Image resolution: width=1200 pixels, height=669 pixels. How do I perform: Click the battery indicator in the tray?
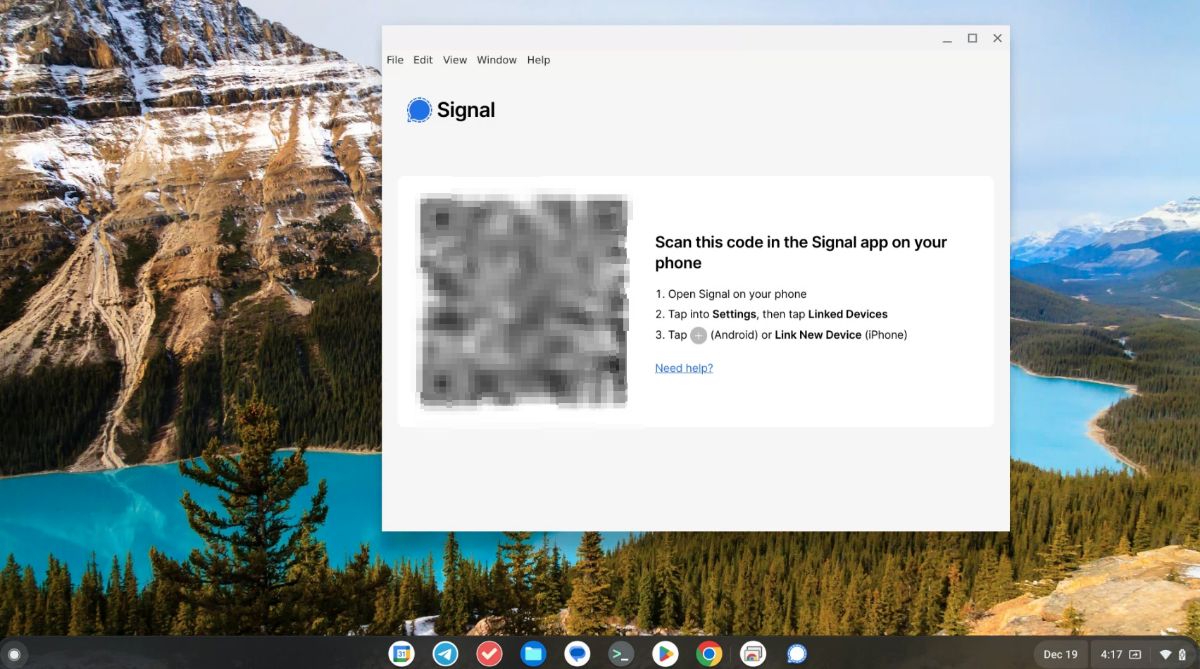pos(1184,654)
